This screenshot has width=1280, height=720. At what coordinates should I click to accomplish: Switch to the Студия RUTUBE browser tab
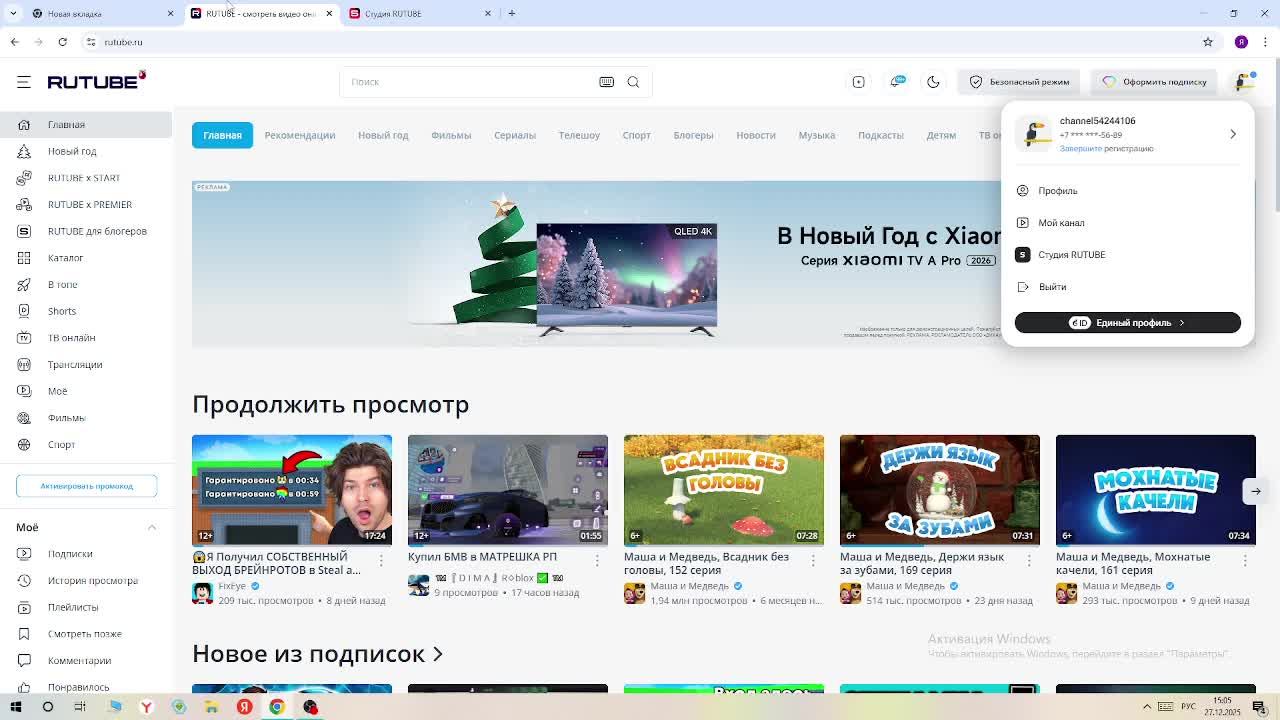pyautogui.click(x=420, y=13)
